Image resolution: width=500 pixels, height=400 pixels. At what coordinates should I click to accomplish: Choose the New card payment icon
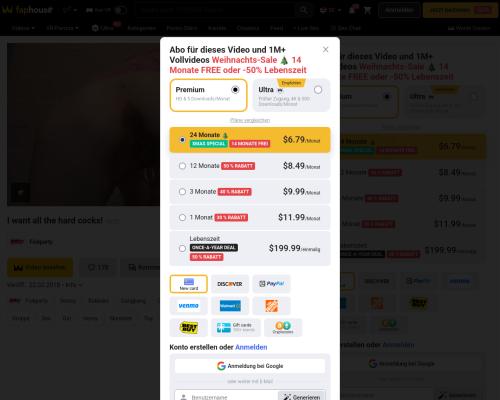click(x=189, y=284)
